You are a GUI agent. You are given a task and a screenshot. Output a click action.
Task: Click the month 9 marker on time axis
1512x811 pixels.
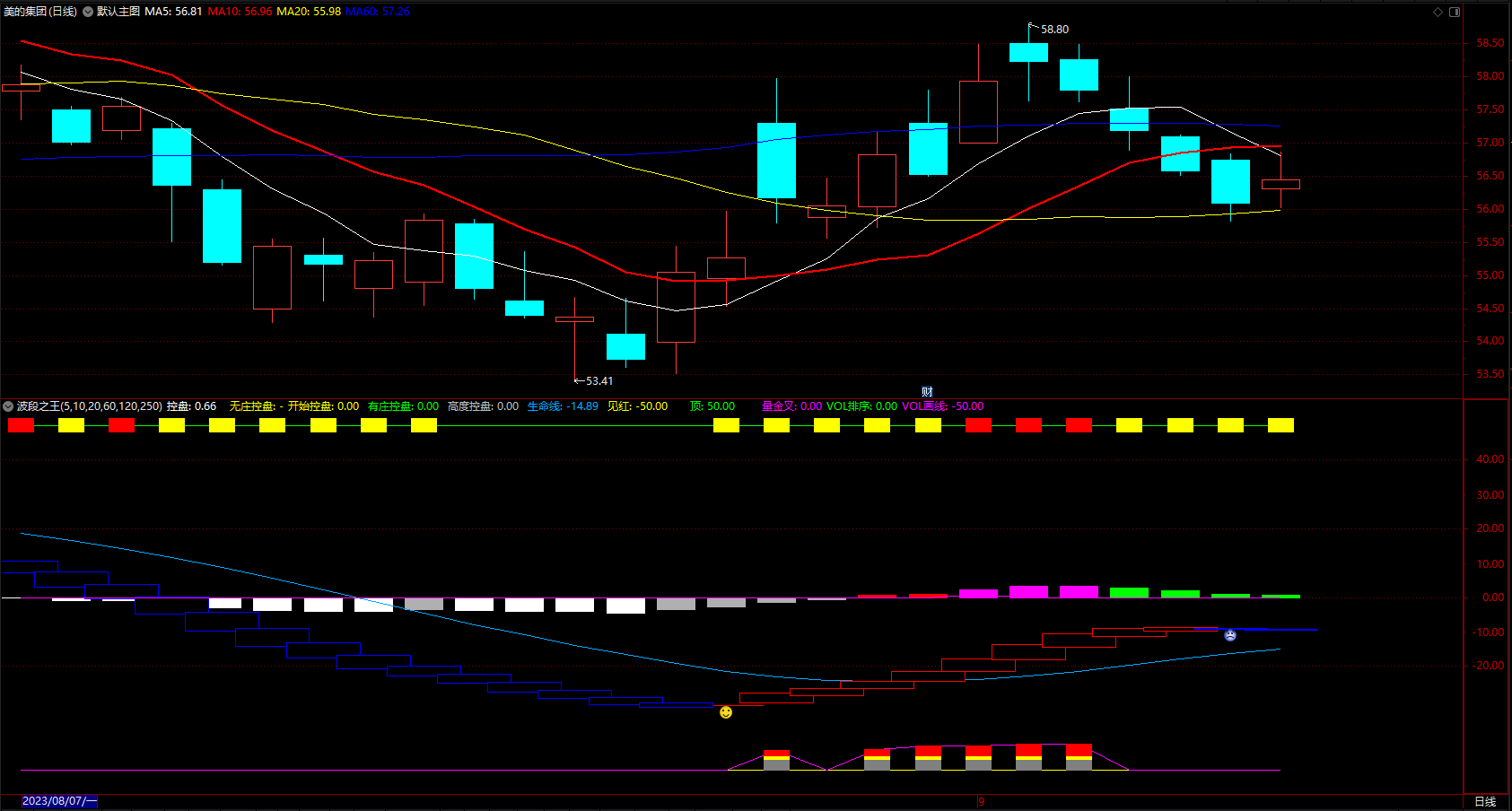pos(982,801)
